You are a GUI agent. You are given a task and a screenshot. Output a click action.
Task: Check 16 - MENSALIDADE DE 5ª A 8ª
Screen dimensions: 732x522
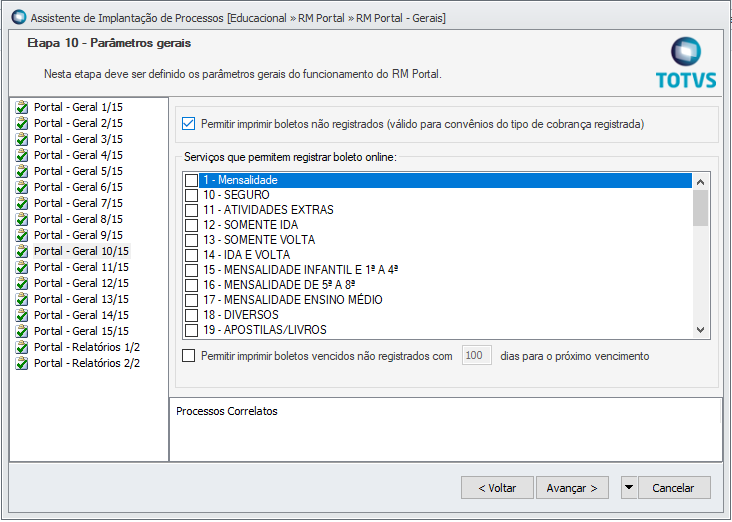coord(191,285)
